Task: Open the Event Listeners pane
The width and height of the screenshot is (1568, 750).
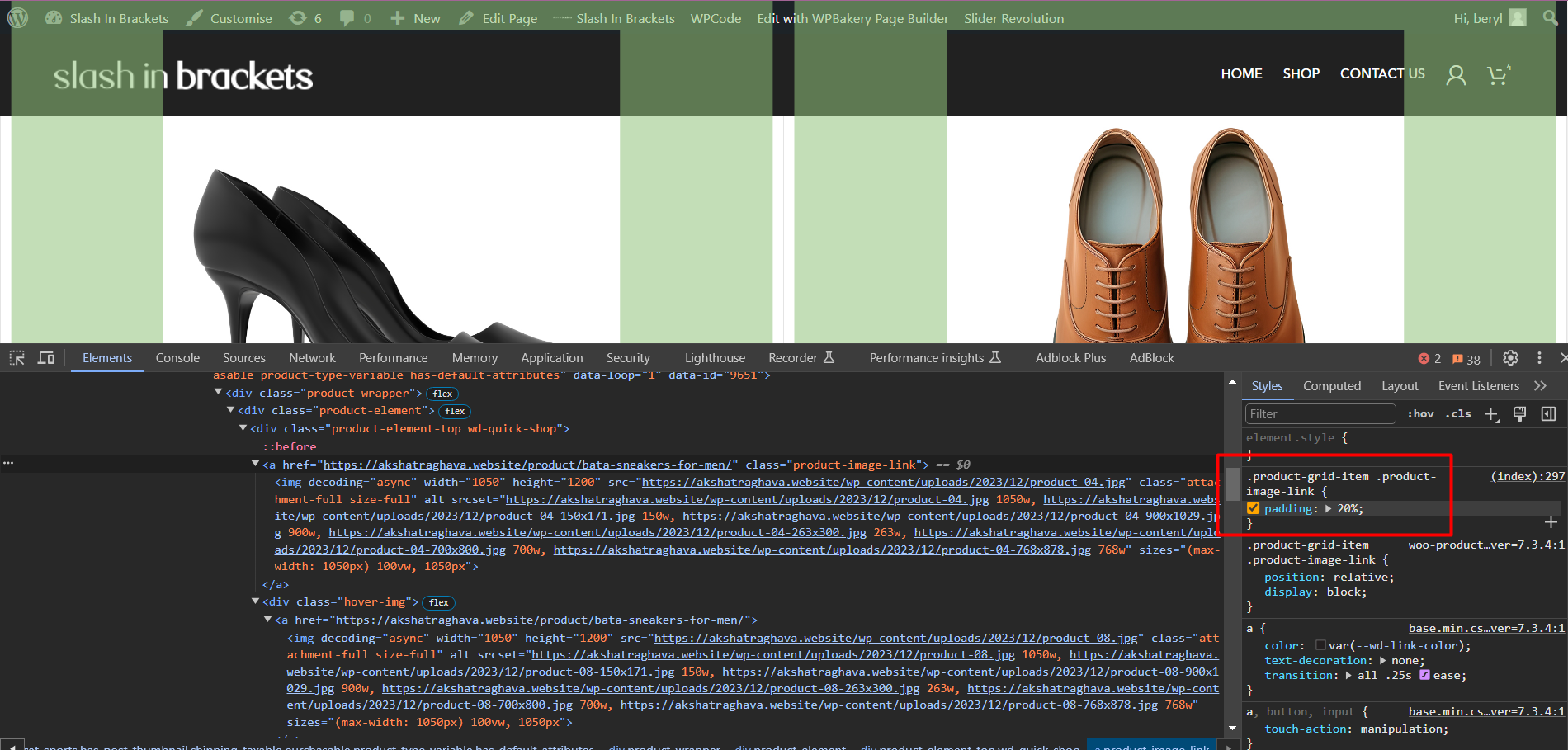Action: [x=1478, y=386]
